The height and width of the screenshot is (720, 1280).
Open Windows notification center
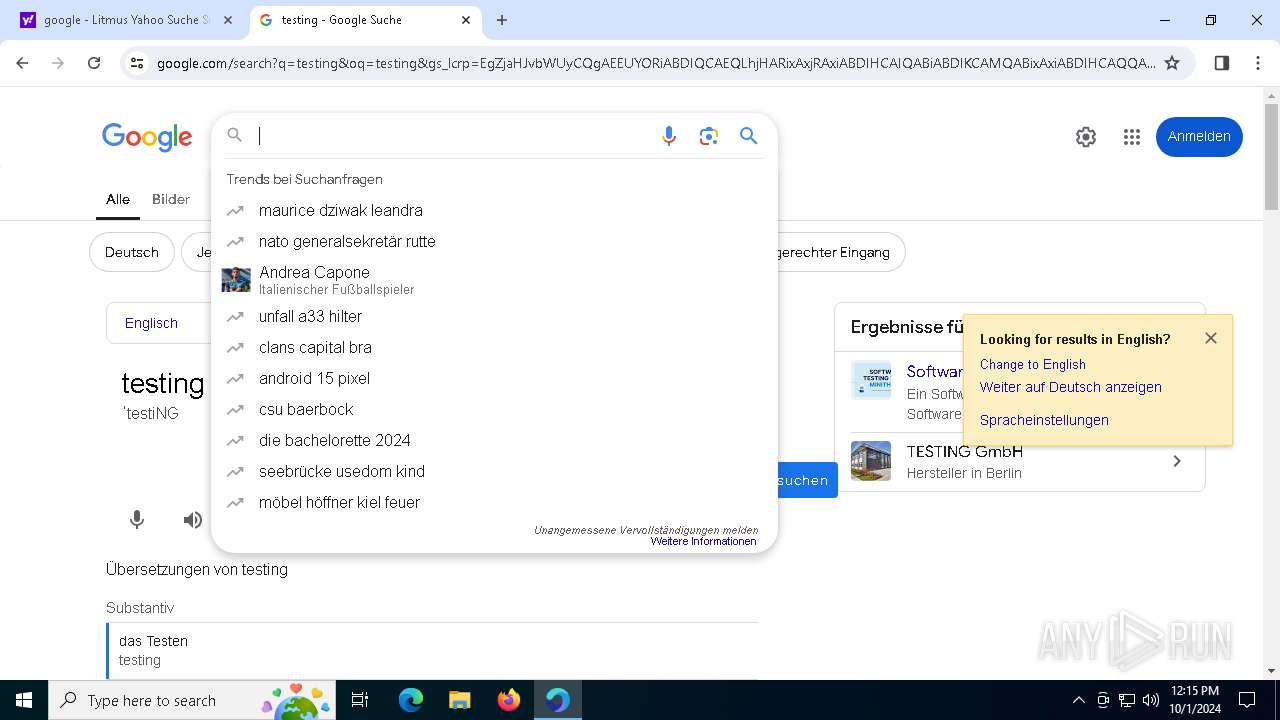(x=1247, y=700)
